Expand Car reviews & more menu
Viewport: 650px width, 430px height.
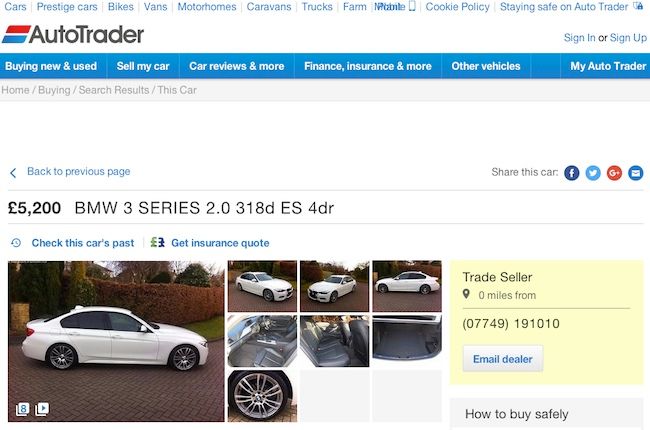237,66
